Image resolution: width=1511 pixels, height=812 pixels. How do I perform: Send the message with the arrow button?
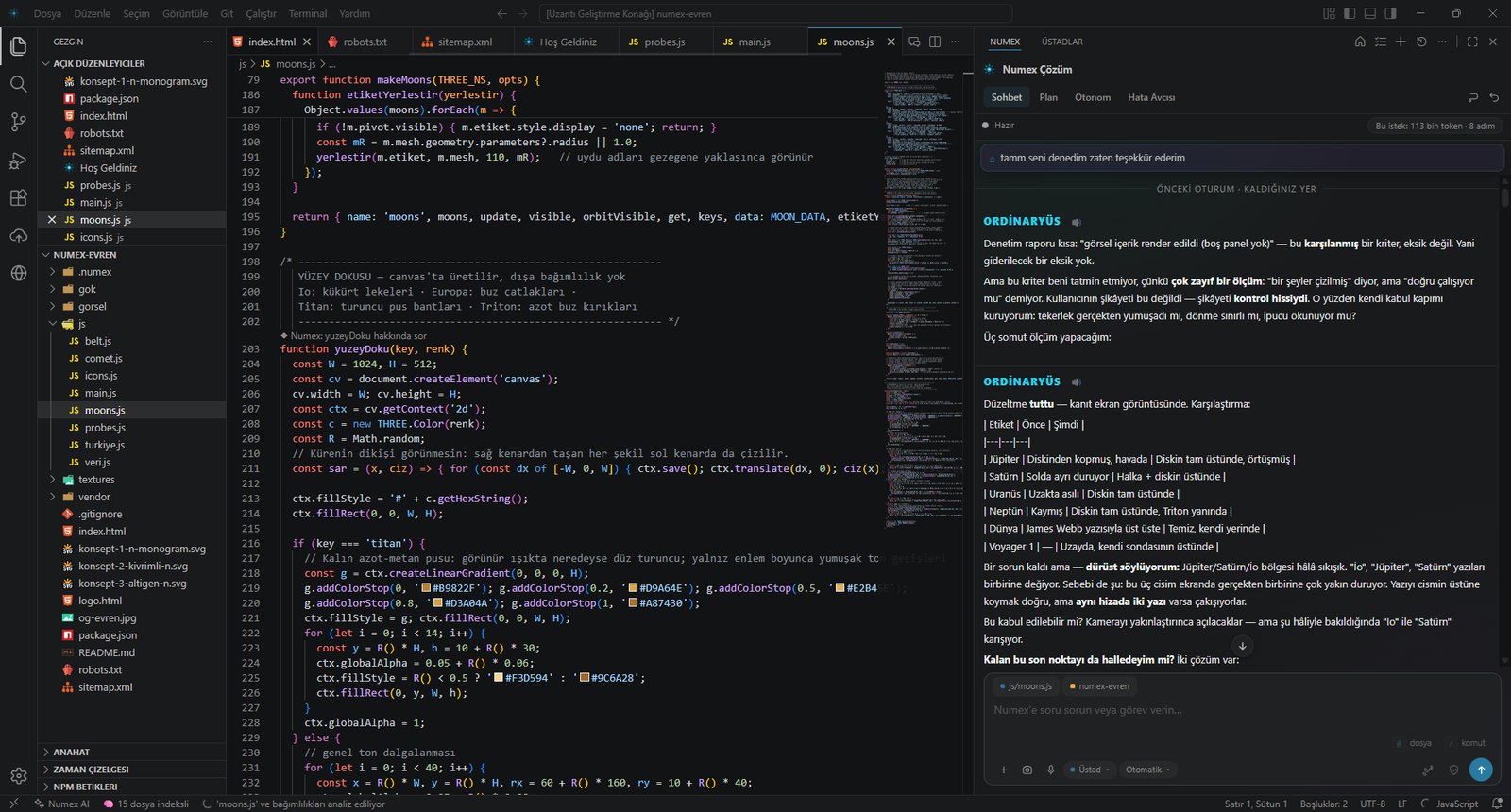1481,770
